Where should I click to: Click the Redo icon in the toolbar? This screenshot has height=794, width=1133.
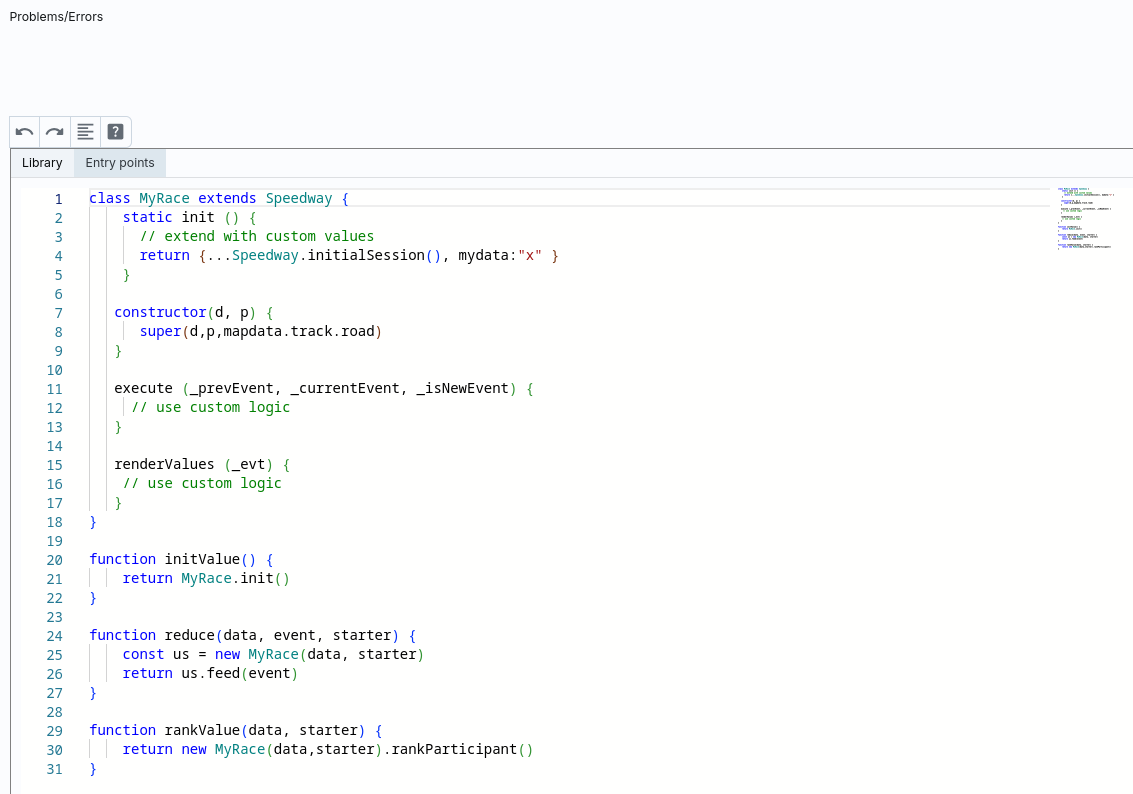[54, 131]
